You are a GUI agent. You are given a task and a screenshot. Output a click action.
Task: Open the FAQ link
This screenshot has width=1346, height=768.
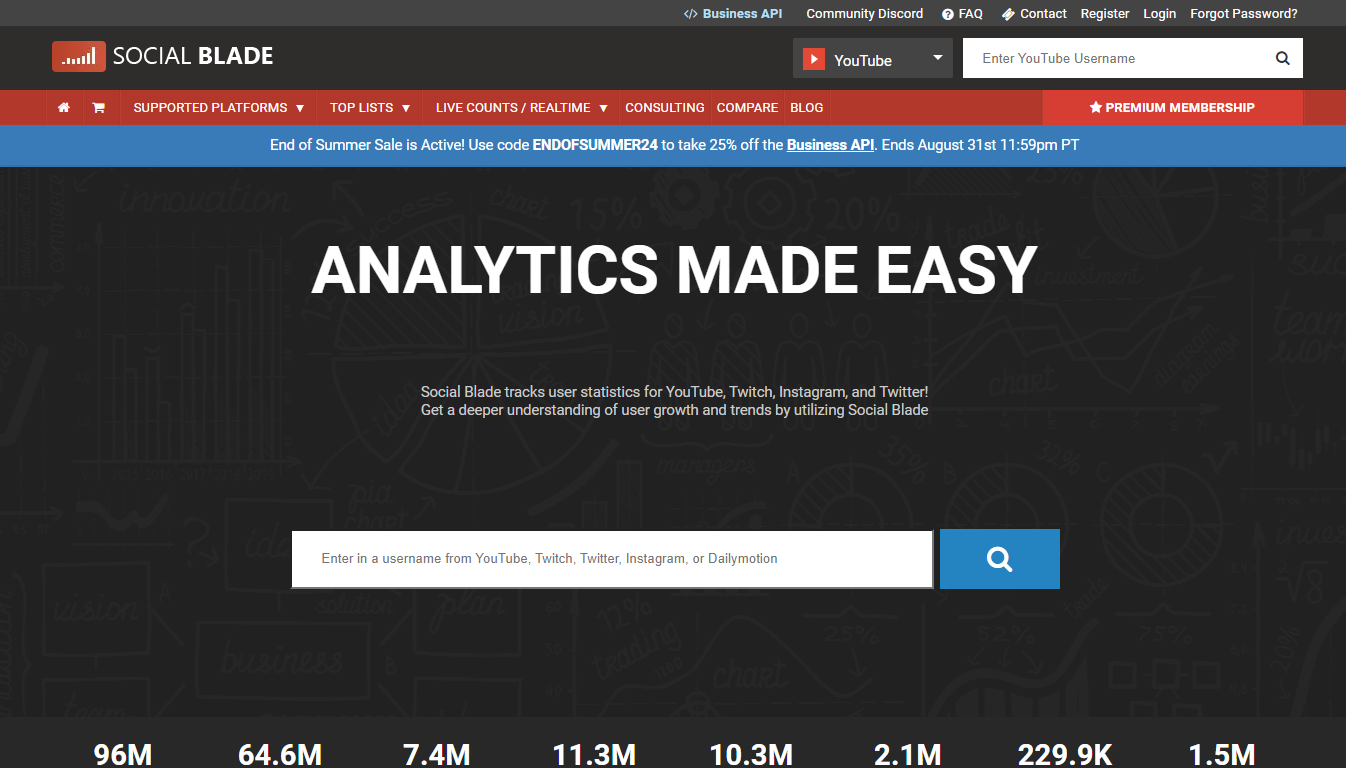click(962, 14)
